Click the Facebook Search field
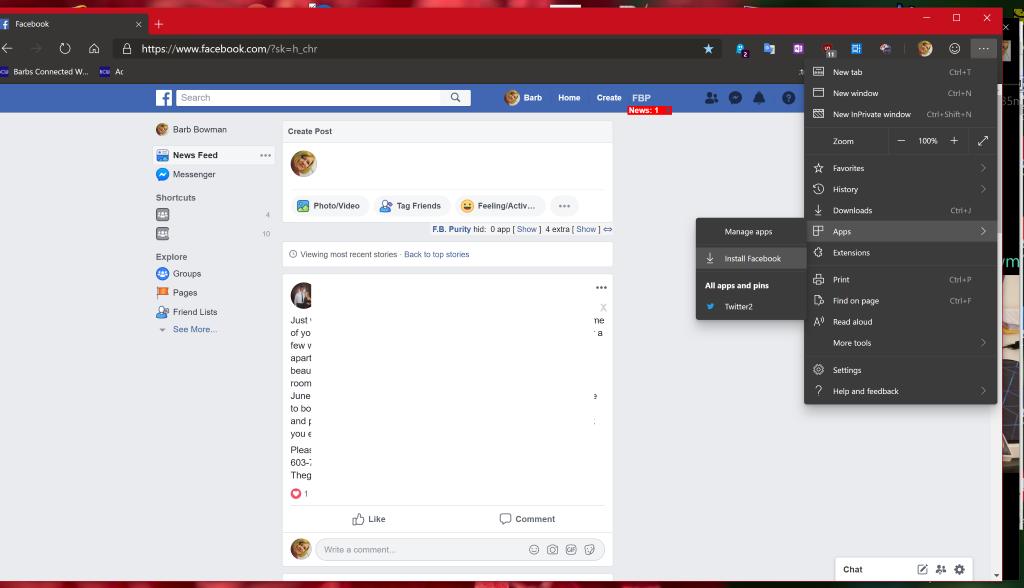This screenshot has width=1024, height=588. (308, 97)
